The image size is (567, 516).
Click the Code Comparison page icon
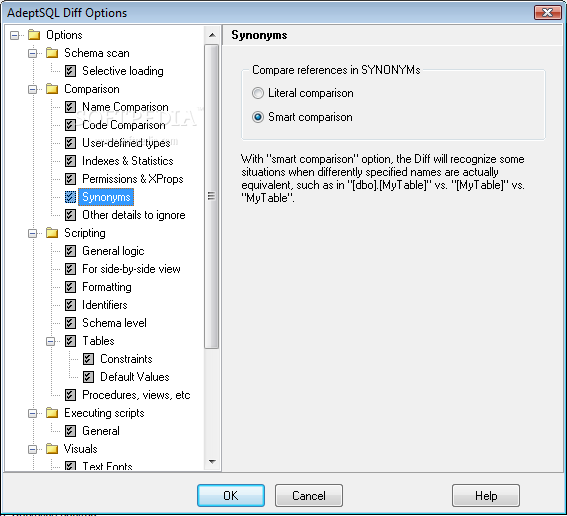click(70, 125)
